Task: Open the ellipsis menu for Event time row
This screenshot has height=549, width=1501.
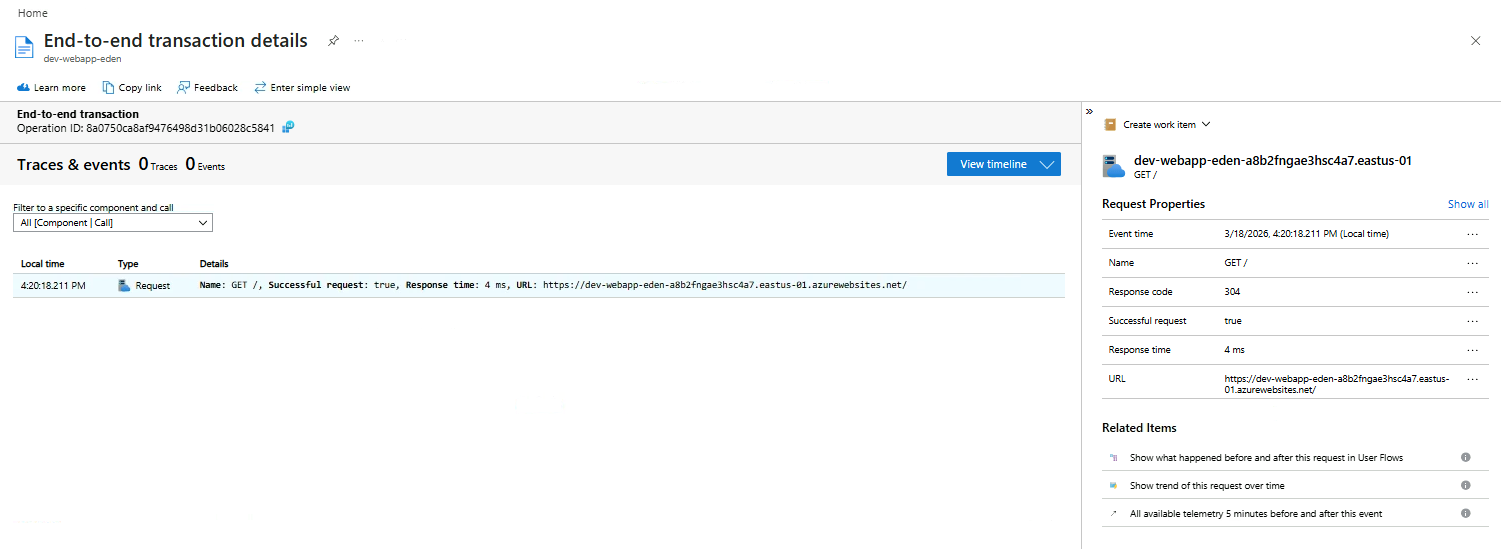Action: point(1472,234)
